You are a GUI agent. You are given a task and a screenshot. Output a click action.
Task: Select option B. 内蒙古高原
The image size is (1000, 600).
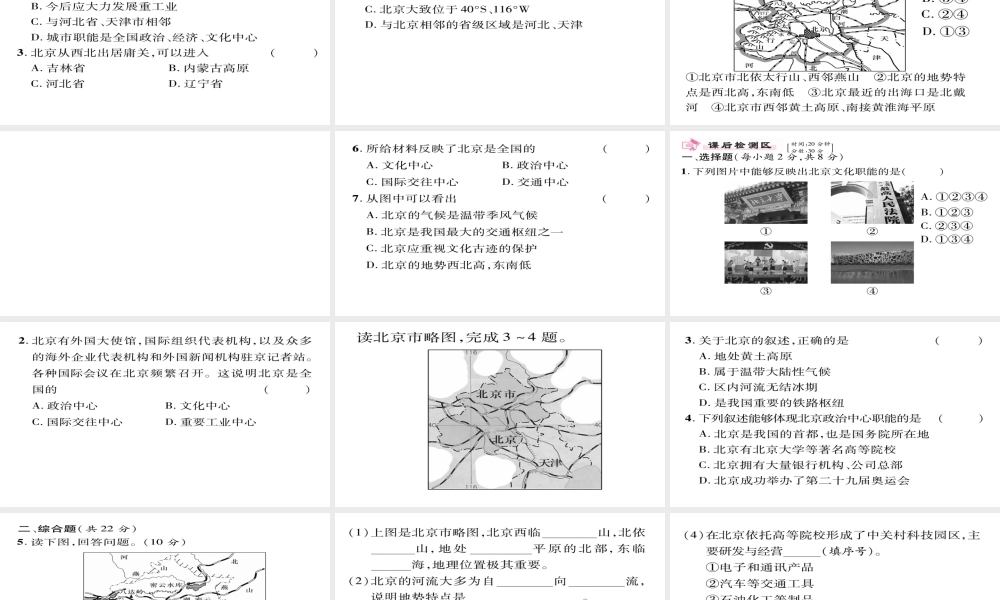pyautogui.click(x=209, y=68)
